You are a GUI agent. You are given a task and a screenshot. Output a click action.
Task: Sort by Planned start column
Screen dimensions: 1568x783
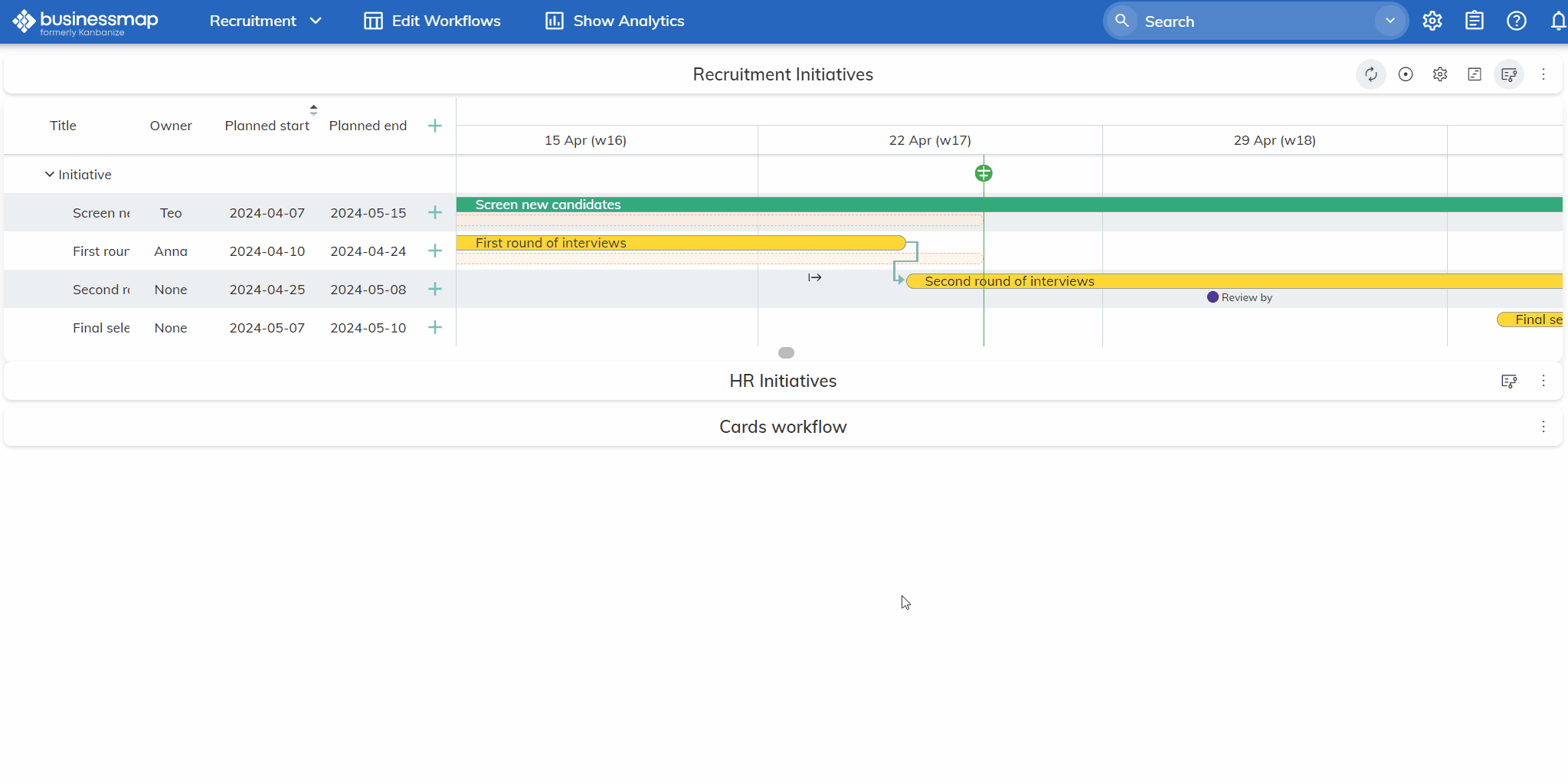tap(267, 126)
